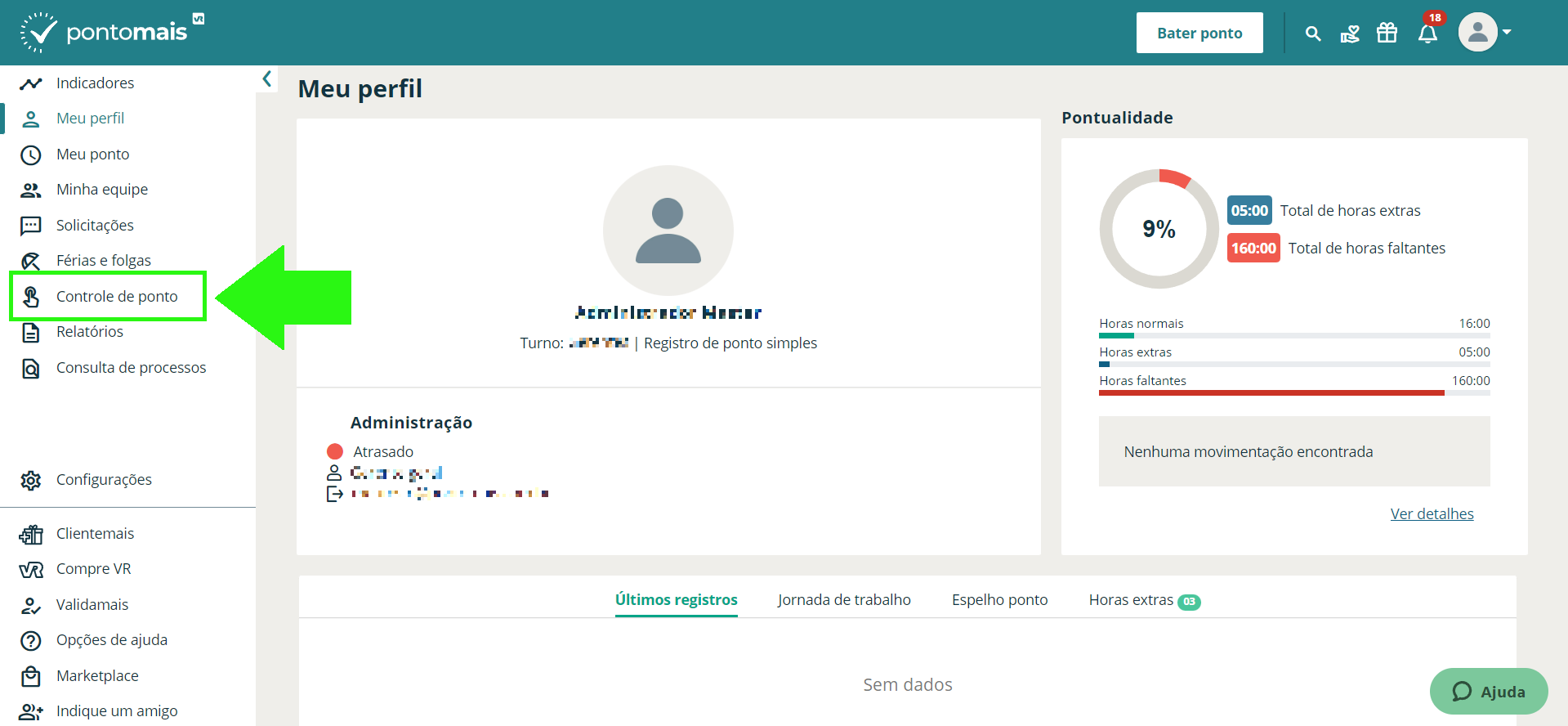Open Configurações gear icon
The height and width of the screenshot is (726, 1568).
pos(31,480)
